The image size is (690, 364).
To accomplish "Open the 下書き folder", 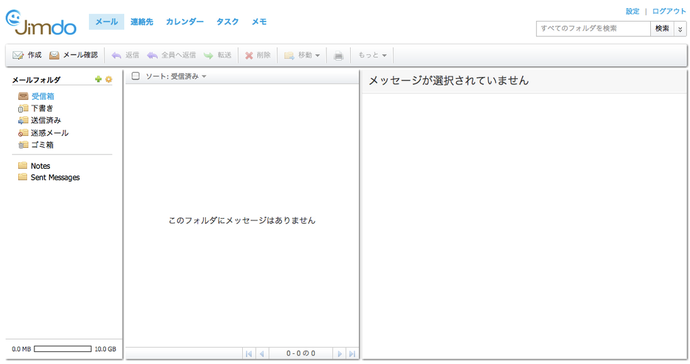I will coord(42,108).
